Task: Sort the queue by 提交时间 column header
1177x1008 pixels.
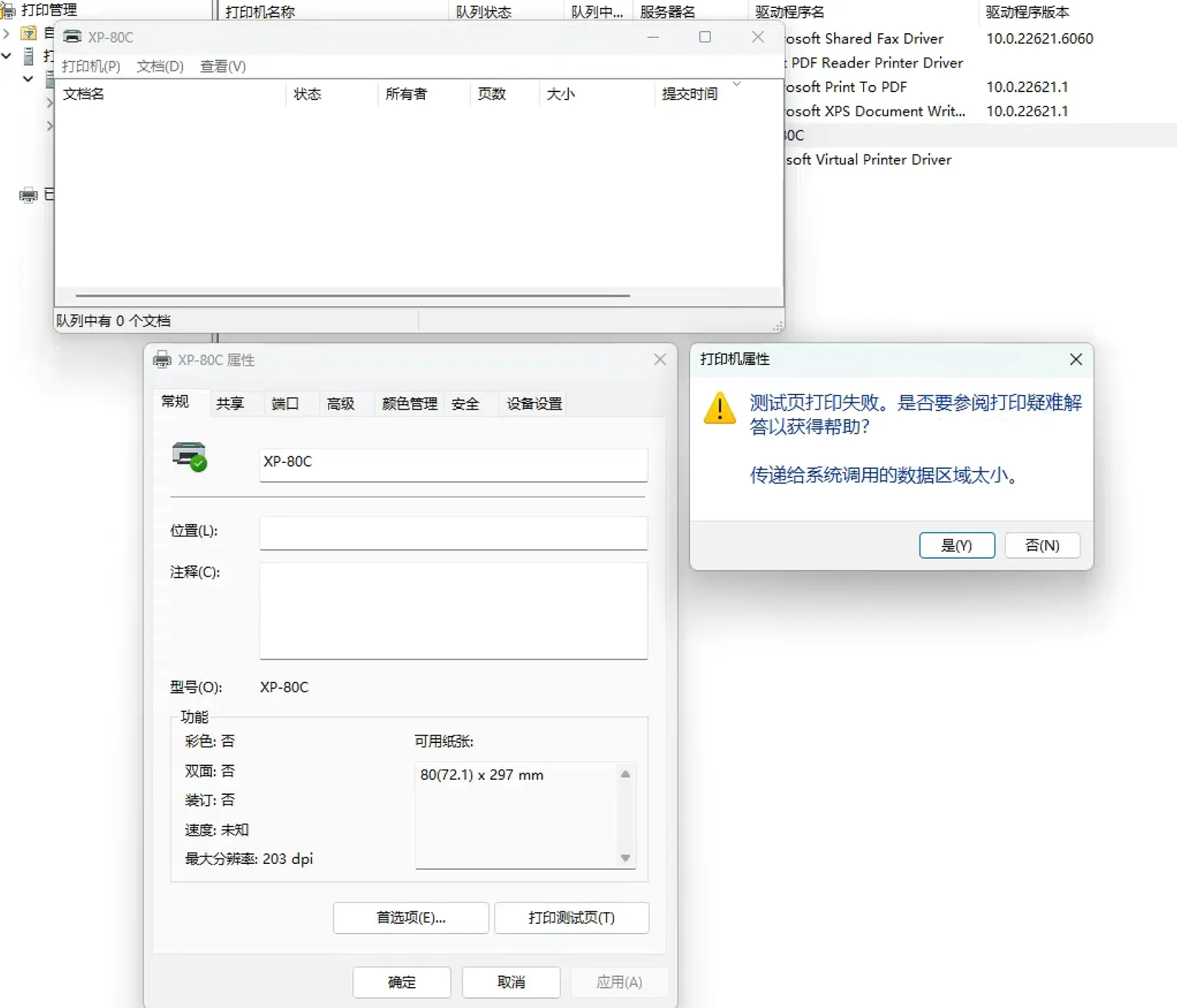Action: point(689,94)
